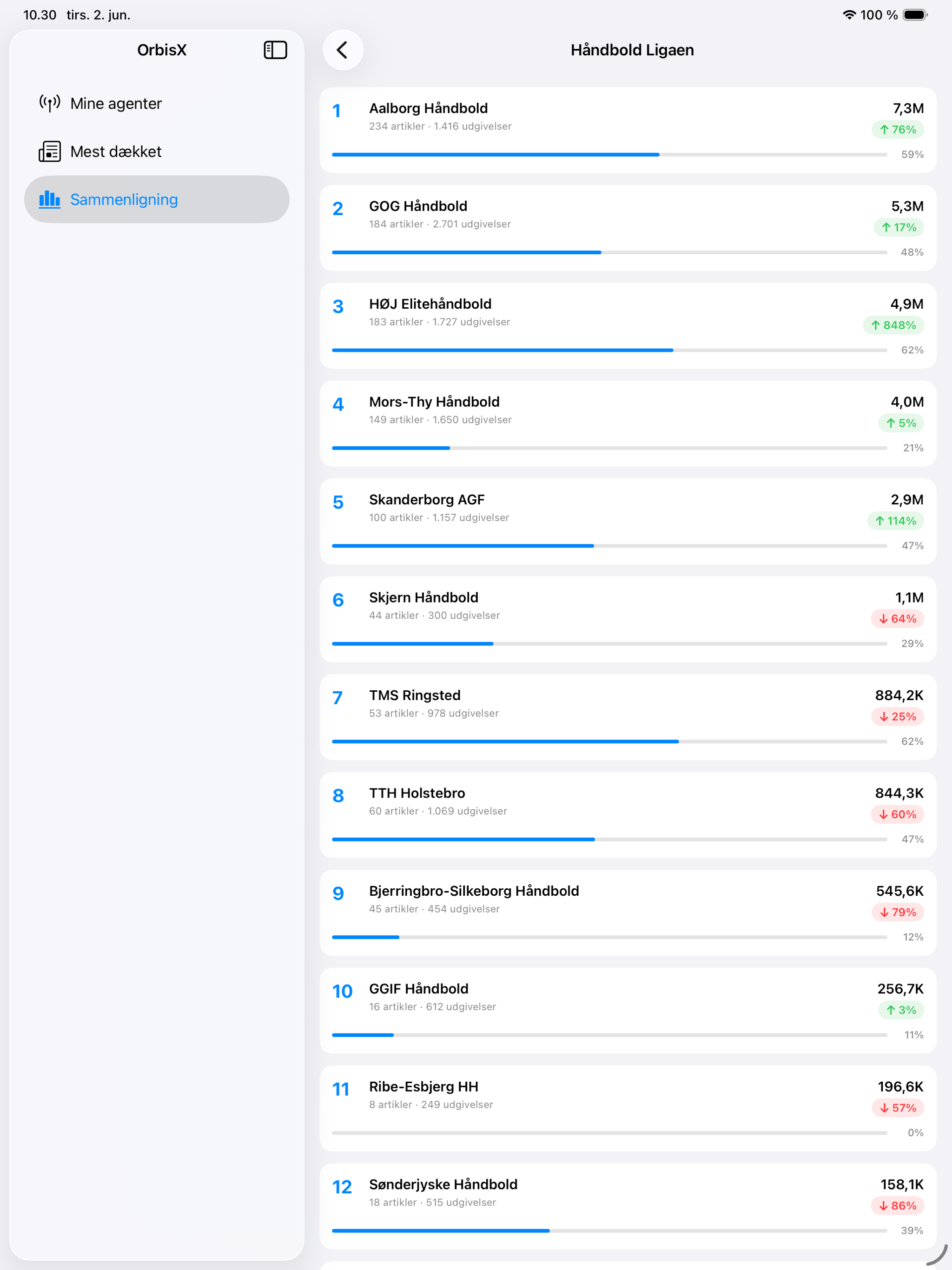Viewport: 952px width, 1270px height.
Task: Click '44 artikler · 300 udgivelser' subtitle
Action: (x=435, y=615)
